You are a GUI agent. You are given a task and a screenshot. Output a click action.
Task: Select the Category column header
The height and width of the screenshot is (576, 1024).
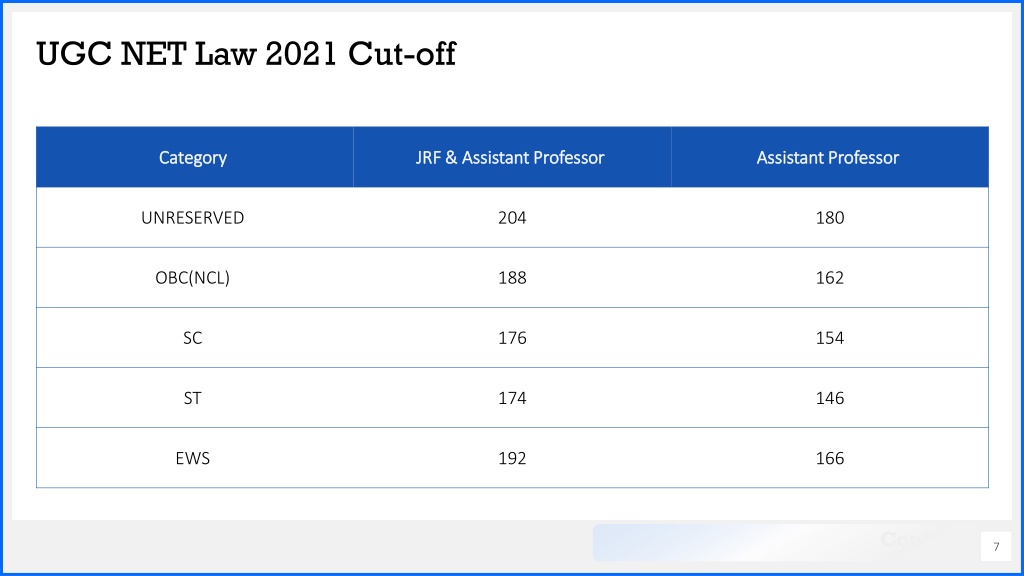pyautogui.click(x=195, y=157)
